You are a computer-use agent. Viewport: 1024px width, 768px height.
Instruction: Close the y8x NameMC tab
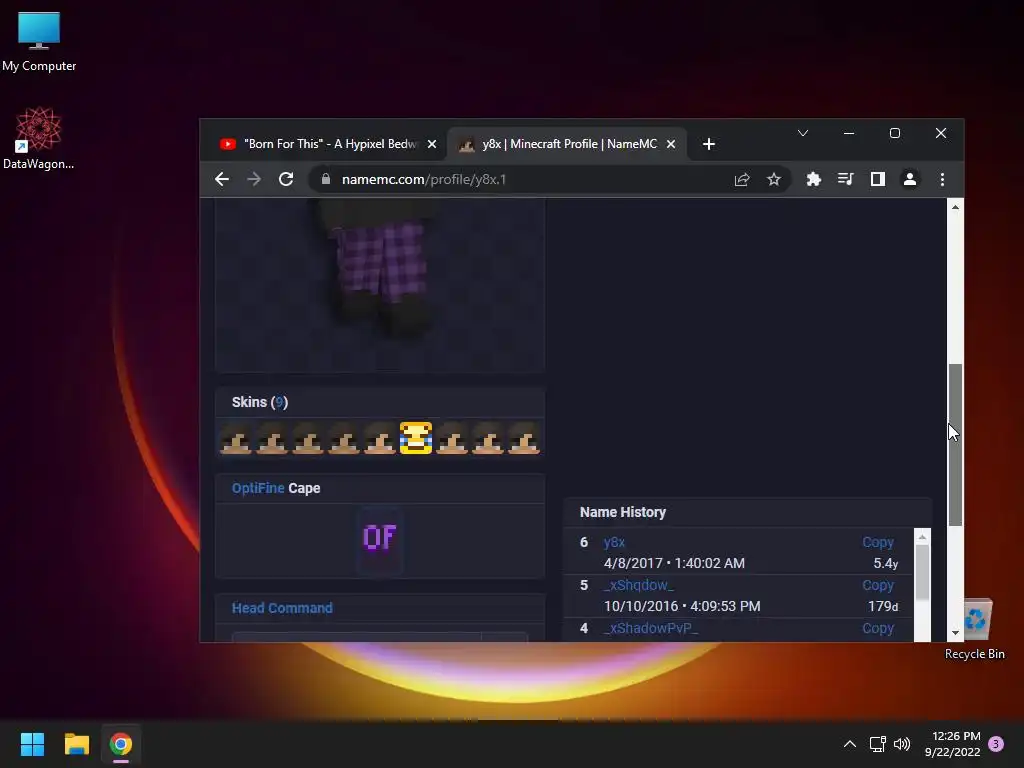click(671, 144)
